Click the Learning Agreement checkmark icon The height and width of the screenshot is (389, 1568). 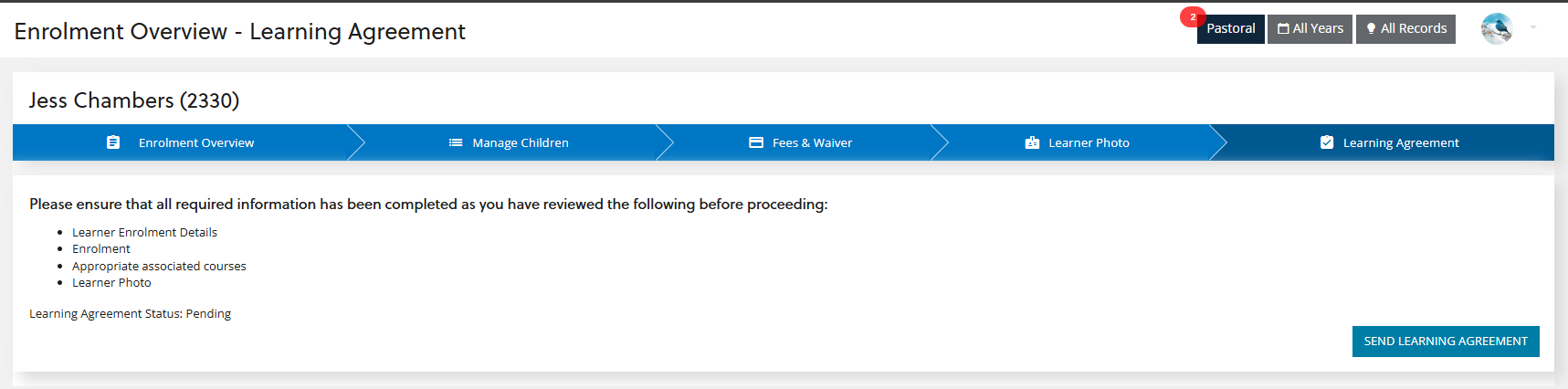coord(1327,142)
